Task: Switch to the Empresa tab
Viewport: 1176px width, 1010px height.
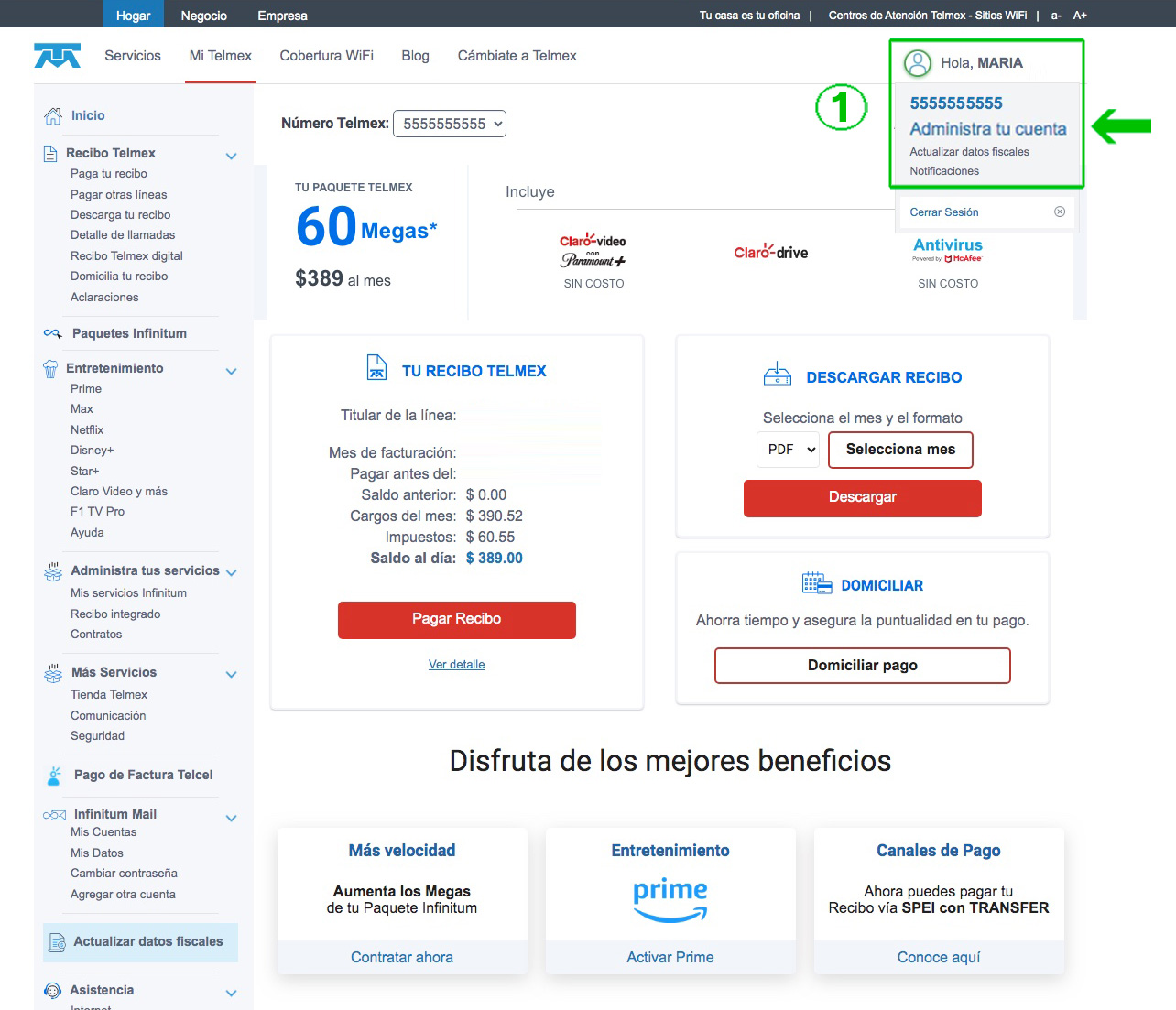Action: click(x=282, y=15)
